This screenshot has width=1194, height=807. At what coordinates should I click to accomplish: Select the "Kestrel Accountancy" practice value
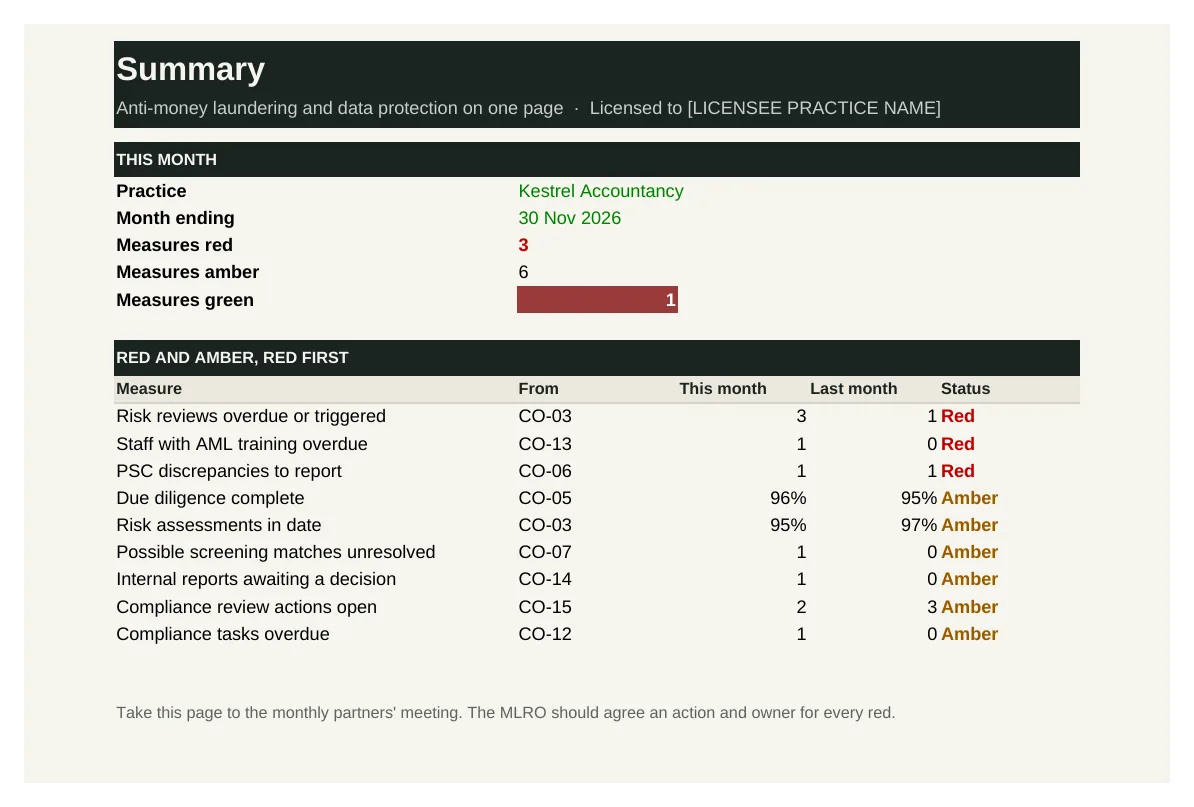tap(601, 191)
